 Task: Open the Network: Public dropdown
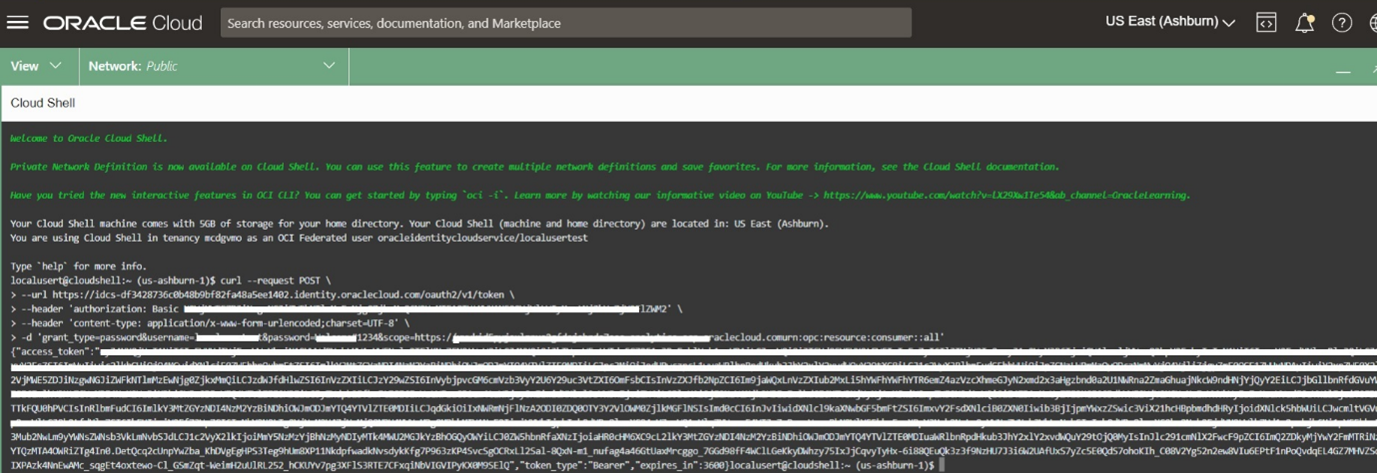coord(212,66)
